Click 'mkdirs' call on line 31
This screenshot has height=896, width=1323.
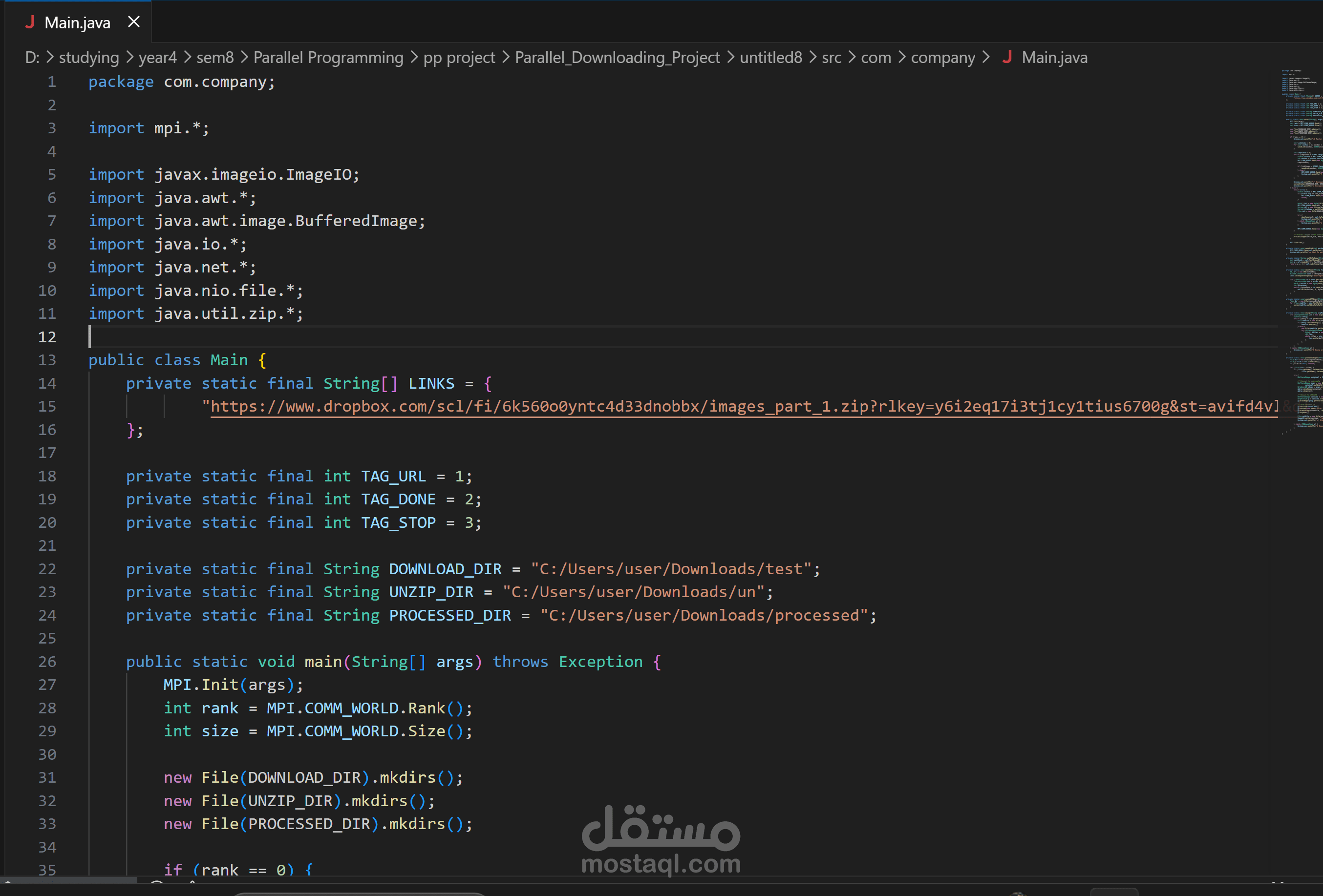(x=407, y=778)
